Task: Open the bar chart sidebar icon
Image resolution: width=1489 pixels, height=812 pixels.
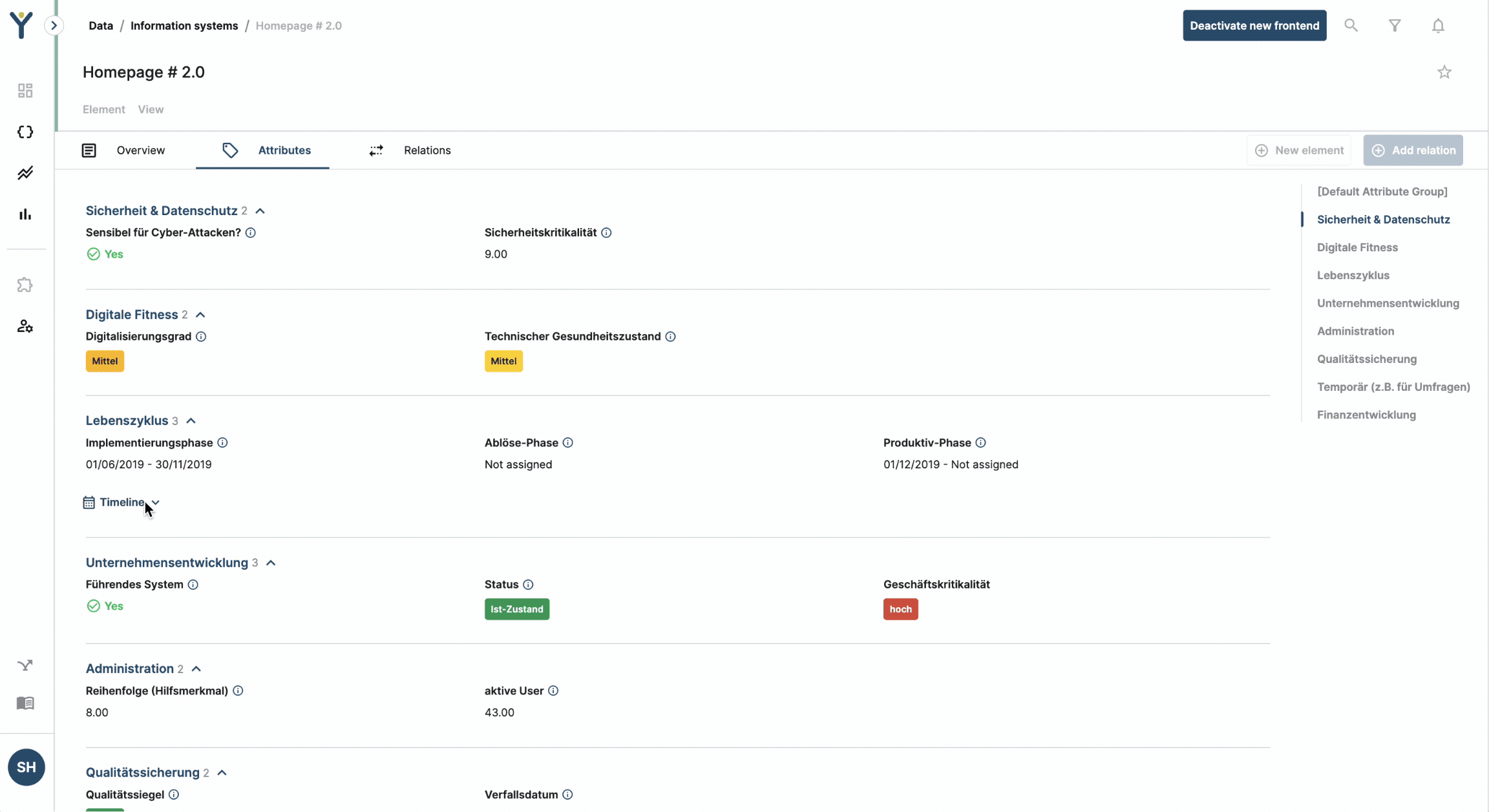Action: pyautogui.click(x=25, y=214)
